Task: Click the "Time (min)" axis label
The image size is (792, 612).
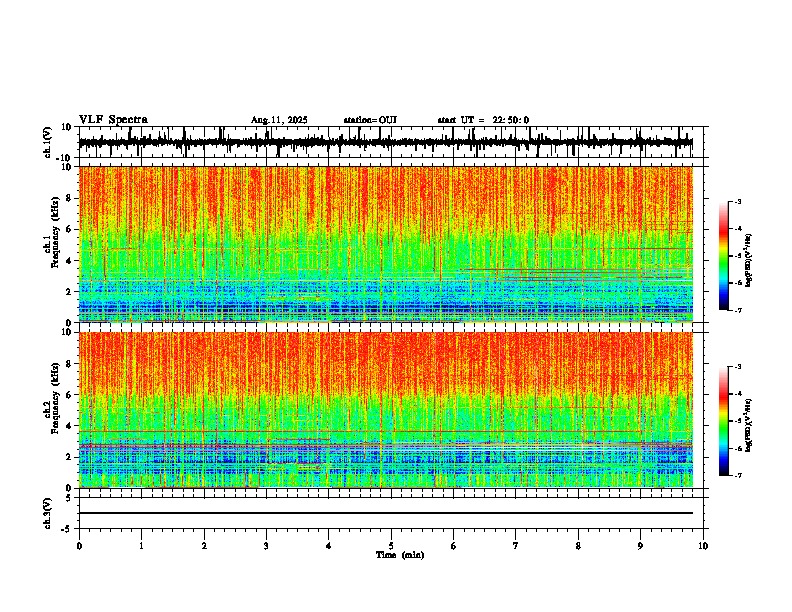Action: (400, 555)
